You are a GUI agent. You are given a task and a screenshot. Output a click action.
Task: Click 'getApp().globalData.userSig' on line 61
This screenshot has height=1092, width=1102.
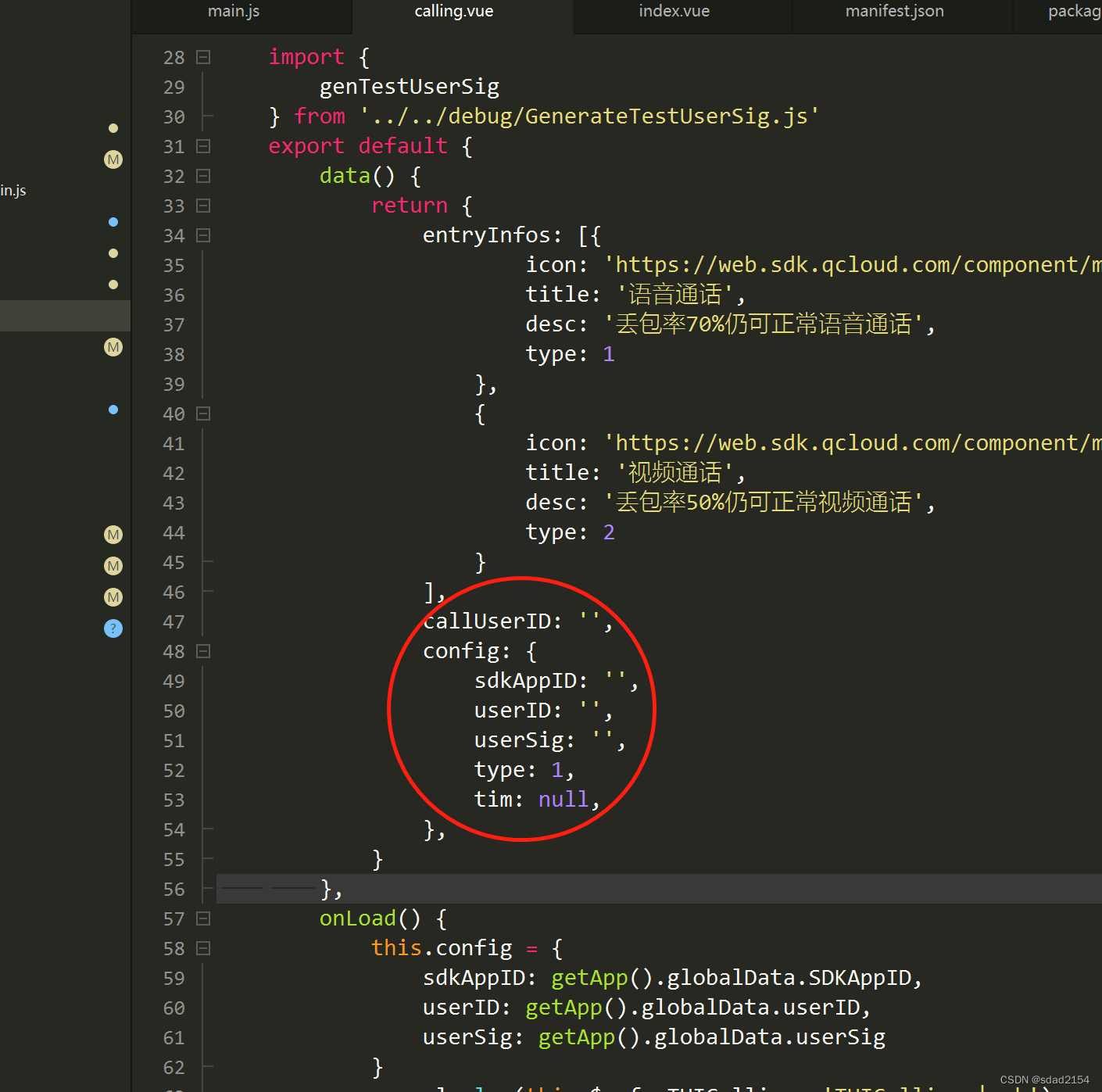pos(712,1037)
